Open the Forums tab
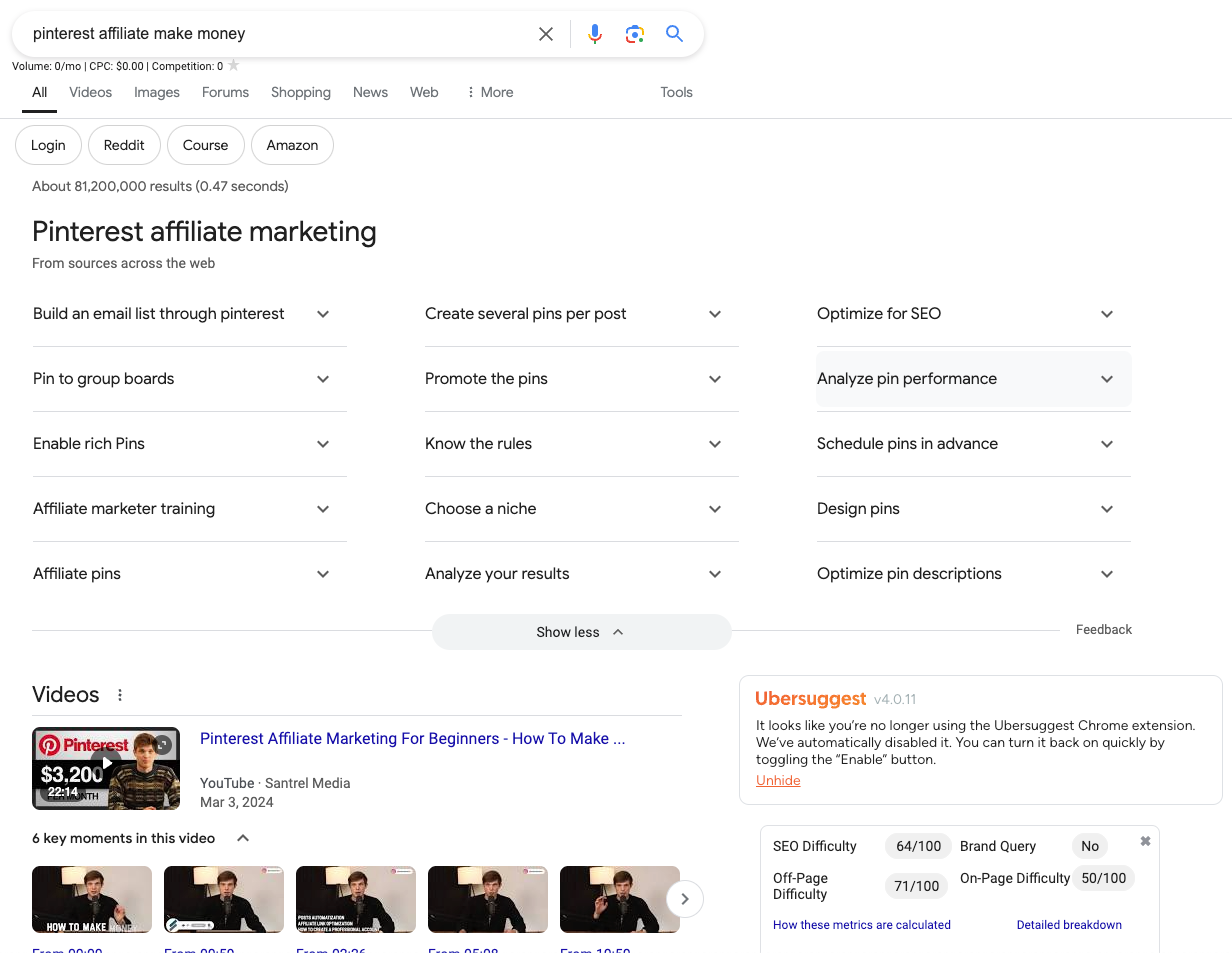The image size is (1232, 953). click(x=225, y=92)
